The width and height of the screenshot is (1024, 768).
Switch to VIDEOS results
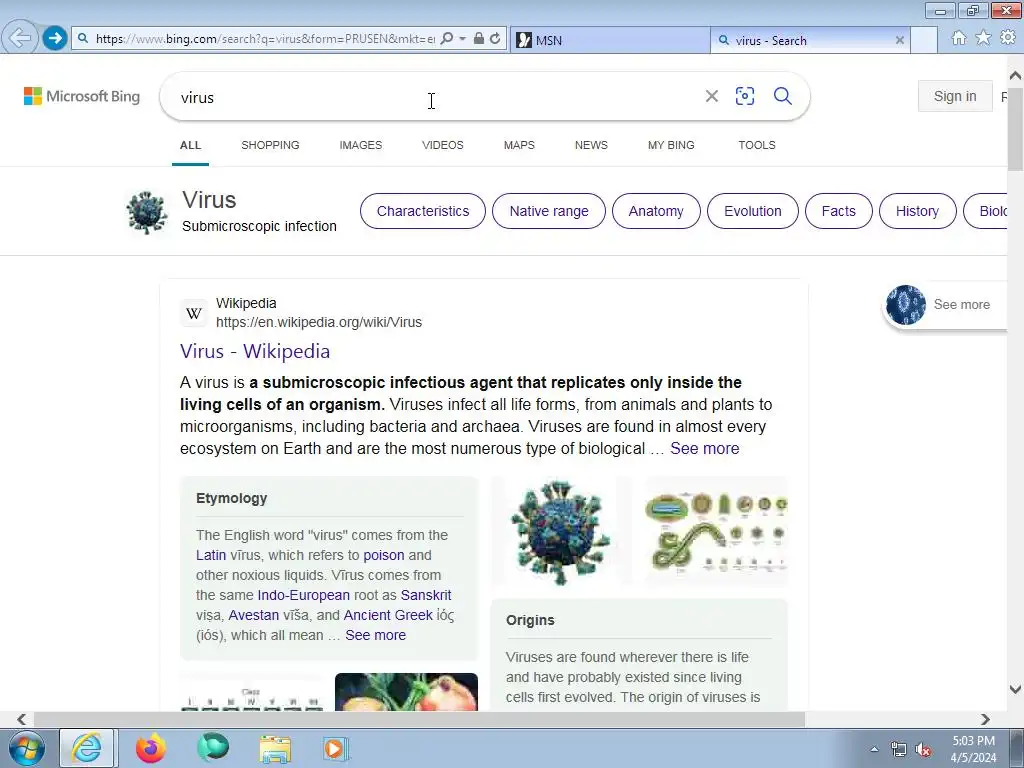tap(443, 145)
